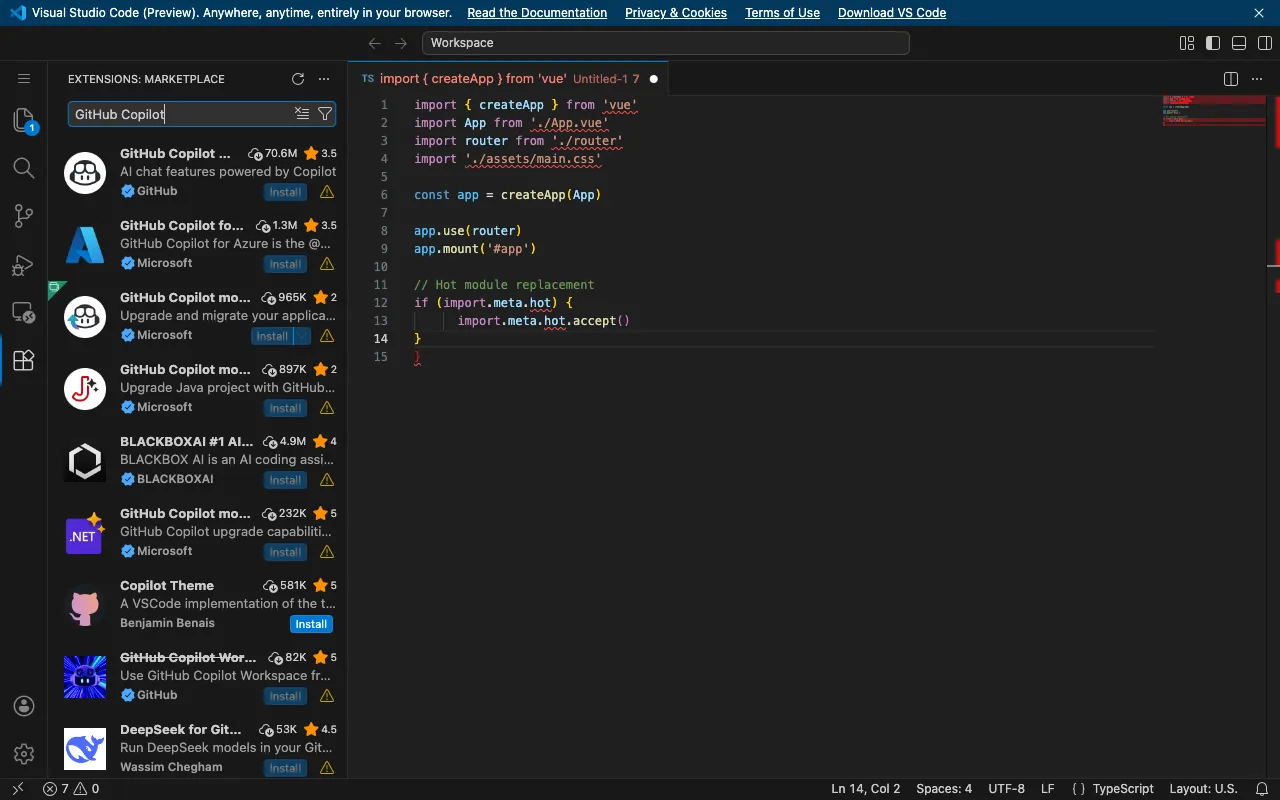
Task: Install GitHub Copilot modernization by 965K downloads
Action: pos(272,336)
